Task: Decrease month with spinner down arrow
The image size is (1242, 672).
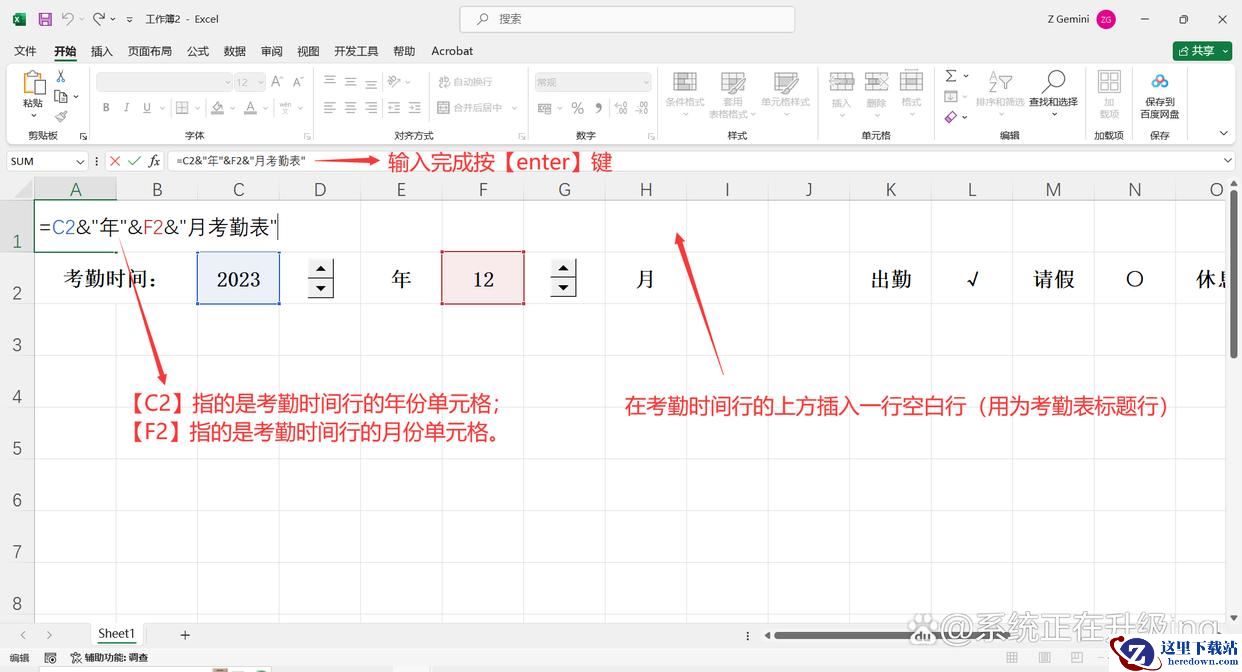Action: click(563, 288)
